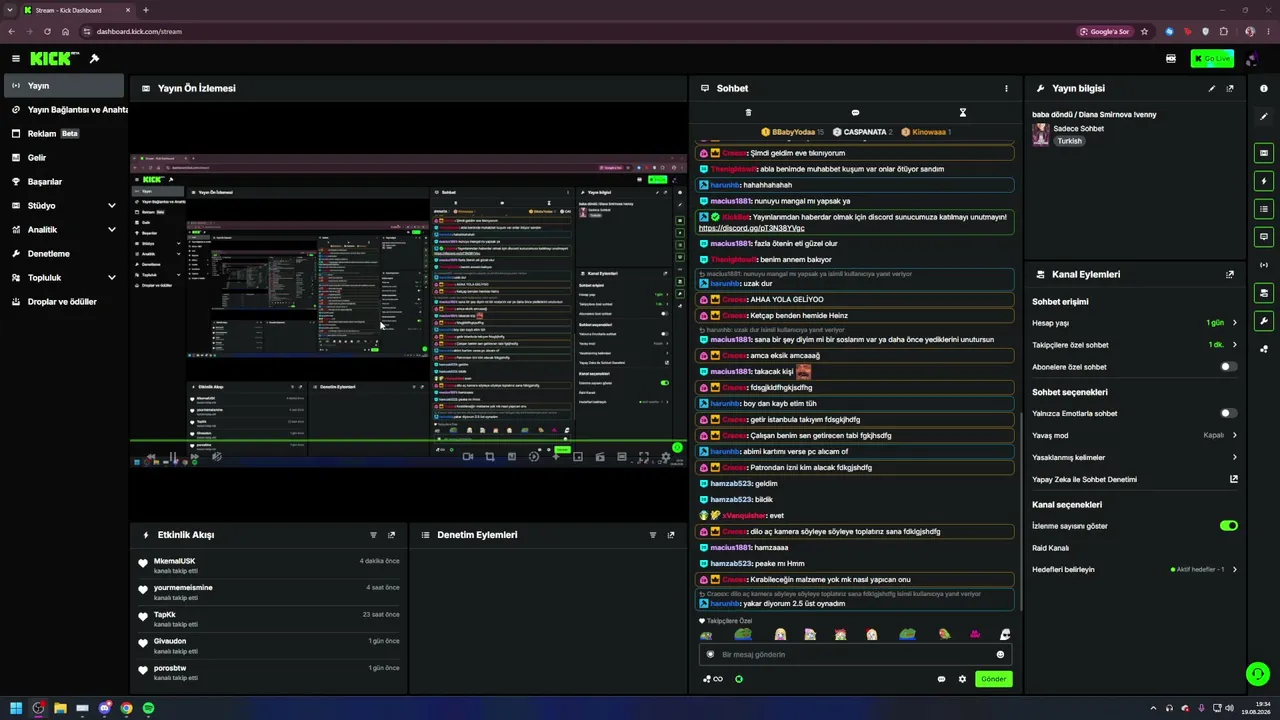This screenshot has height=720, width=1280.
Task: Open Hesap yaşı setting showing 1 gün
Action: click(1135, 323)
